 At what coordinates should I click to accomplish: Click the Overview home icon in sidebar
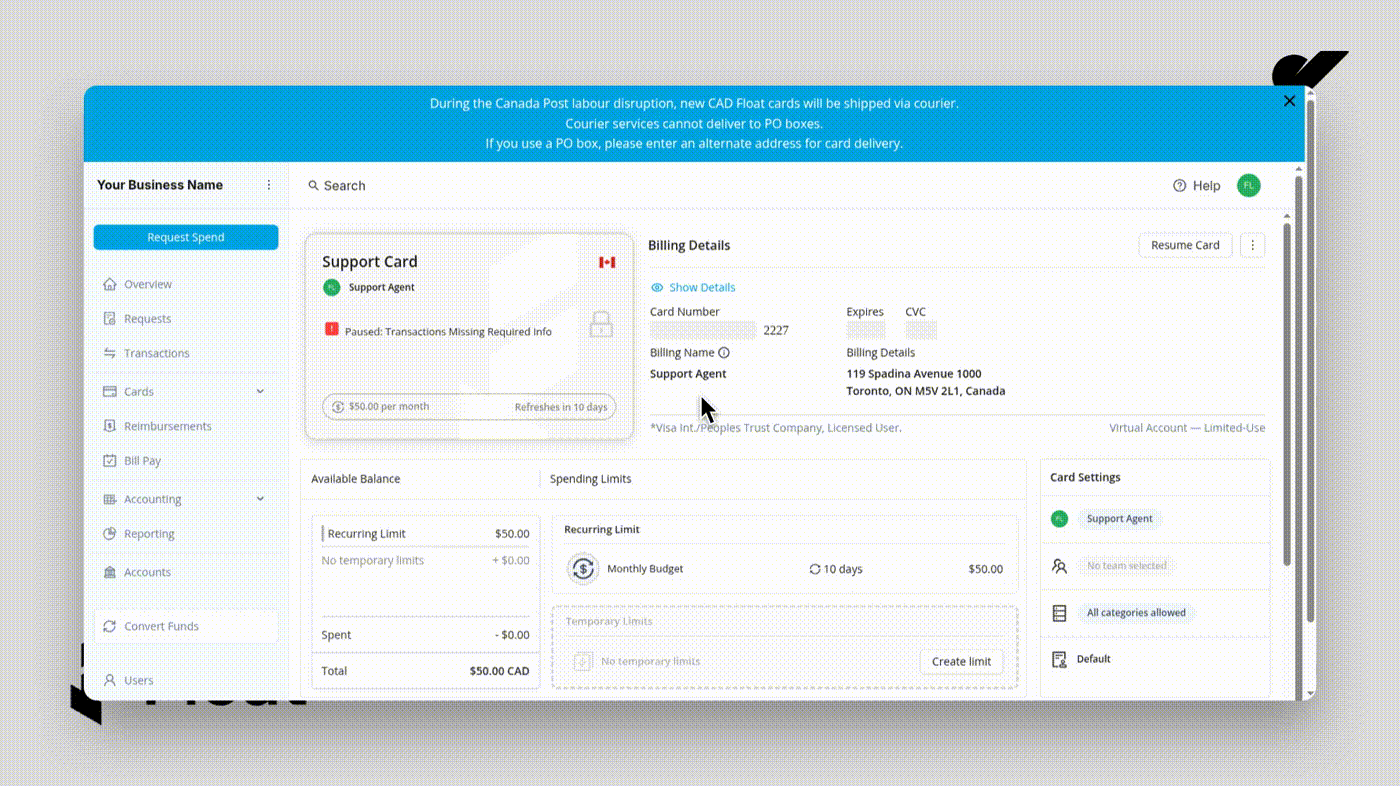[x=110, y=284]
